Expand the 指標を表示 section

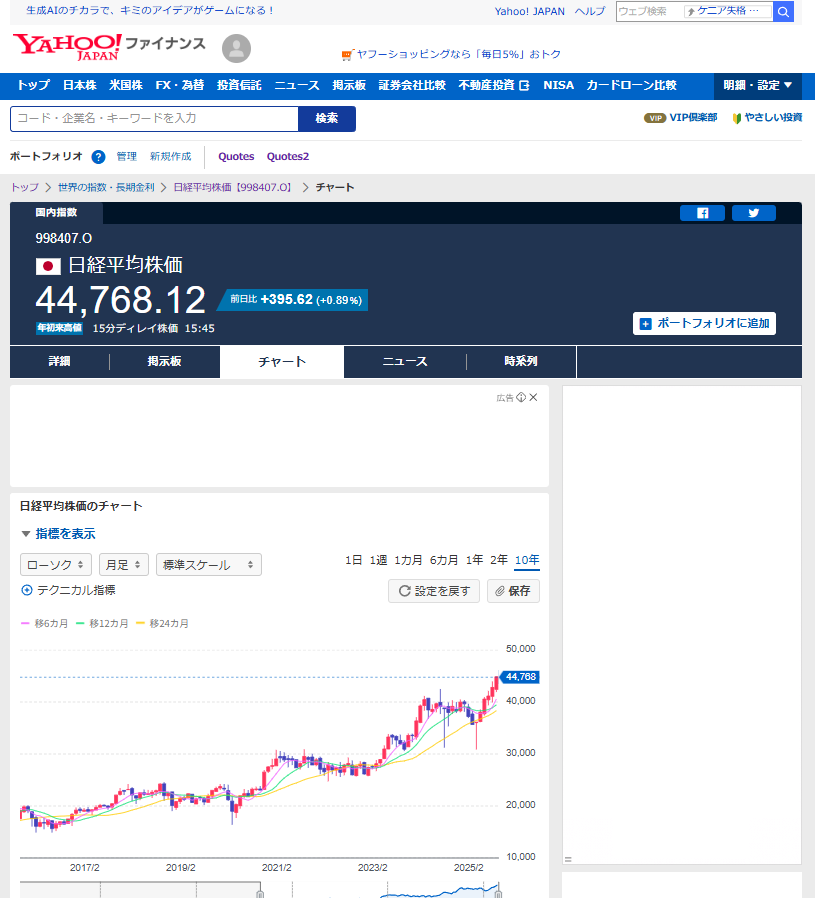(x=58, y=534)
